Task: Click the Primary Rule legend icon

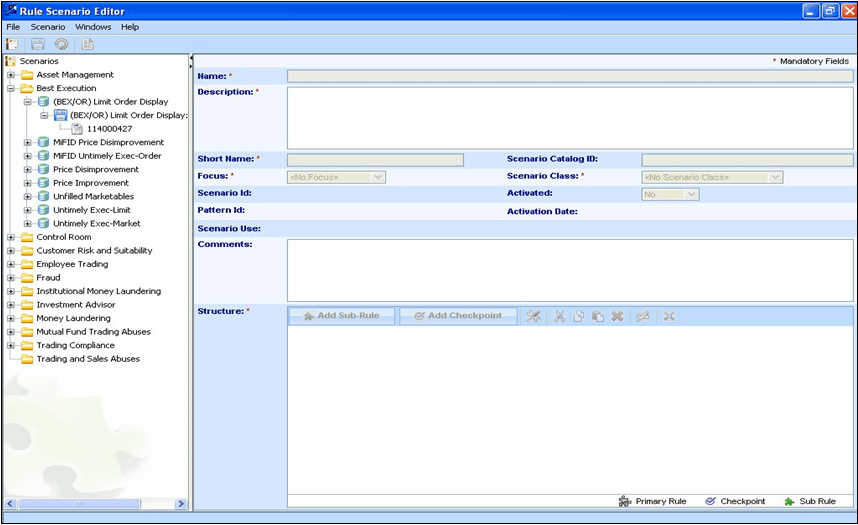Action: click(624, 501)
